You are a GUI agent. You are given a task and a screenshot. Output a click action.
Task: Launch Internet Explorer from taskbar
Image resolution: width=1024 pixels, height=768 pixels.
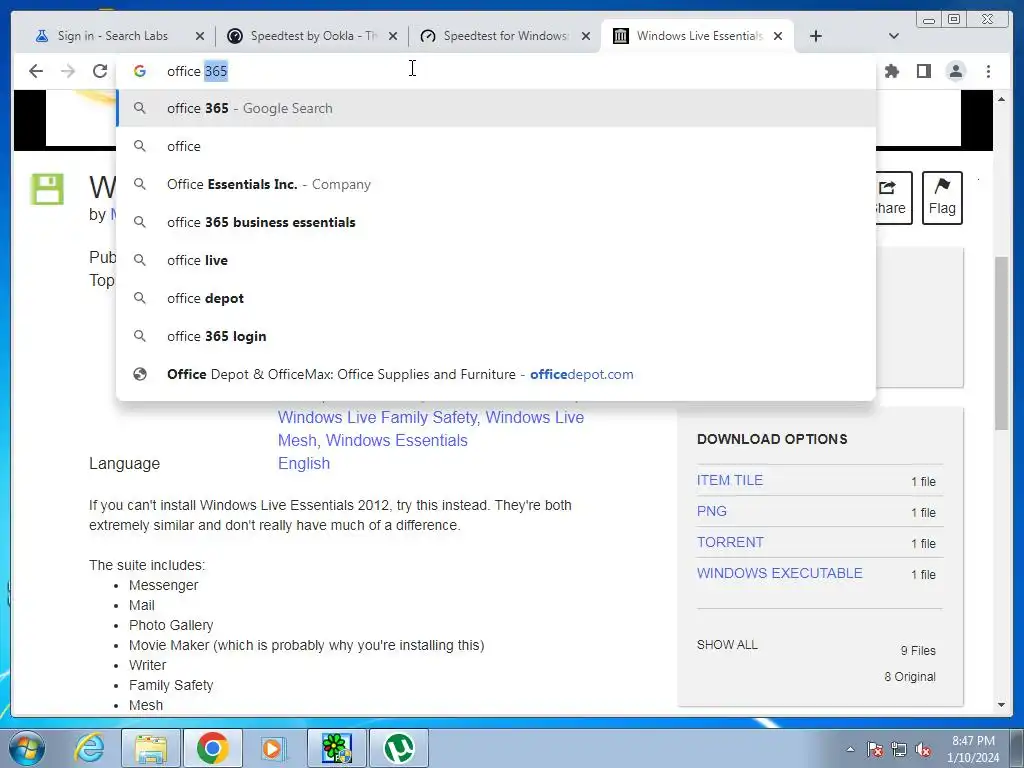(89, 748)
